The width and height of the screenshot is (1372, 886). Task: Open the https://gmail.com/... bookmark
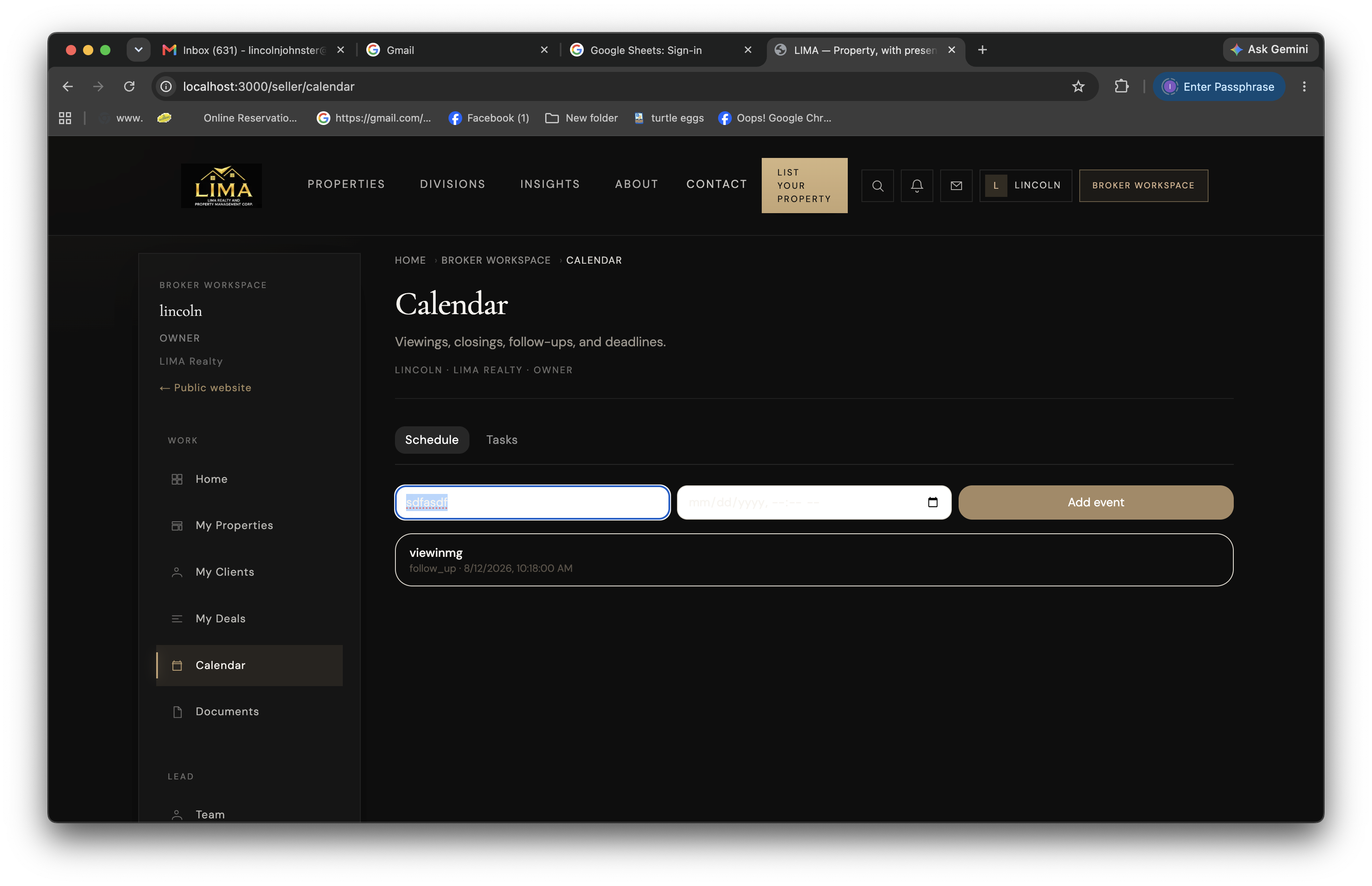374,118
